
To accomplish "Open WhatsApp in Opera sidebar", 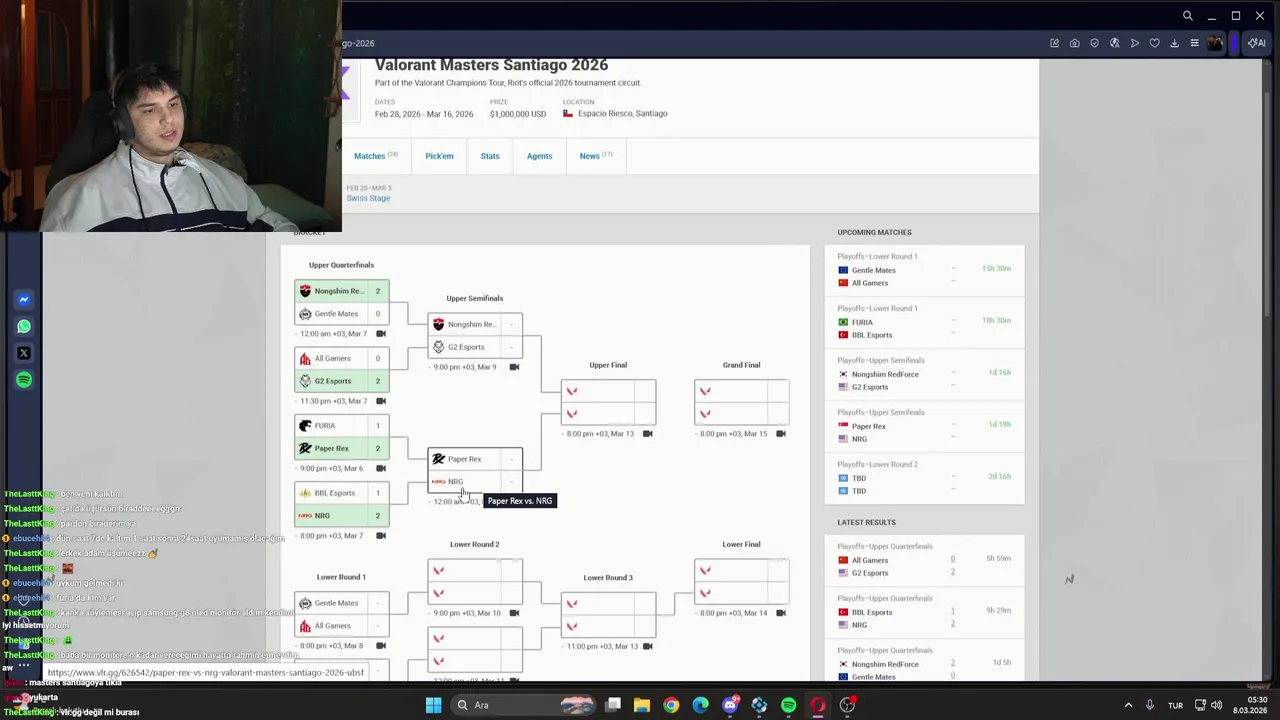I will tap(24, 326).
